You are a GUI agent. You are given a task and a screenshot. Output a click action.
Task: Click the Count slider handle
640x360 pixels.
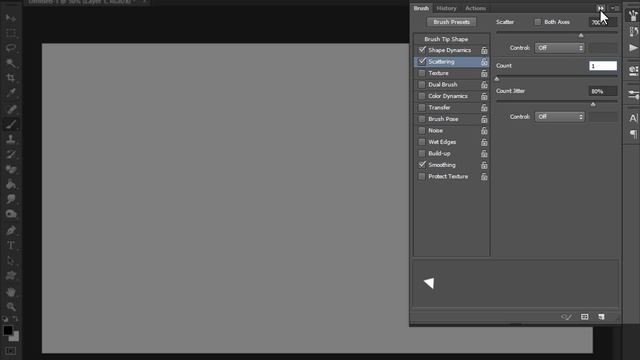click(x=497, y=79)
